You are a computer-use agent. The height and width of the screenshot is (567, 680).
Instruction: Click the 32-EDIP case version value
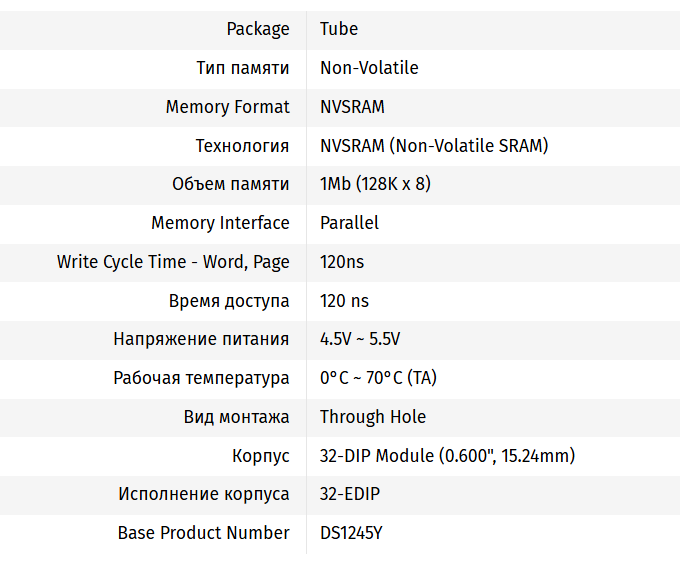point(350,494)
